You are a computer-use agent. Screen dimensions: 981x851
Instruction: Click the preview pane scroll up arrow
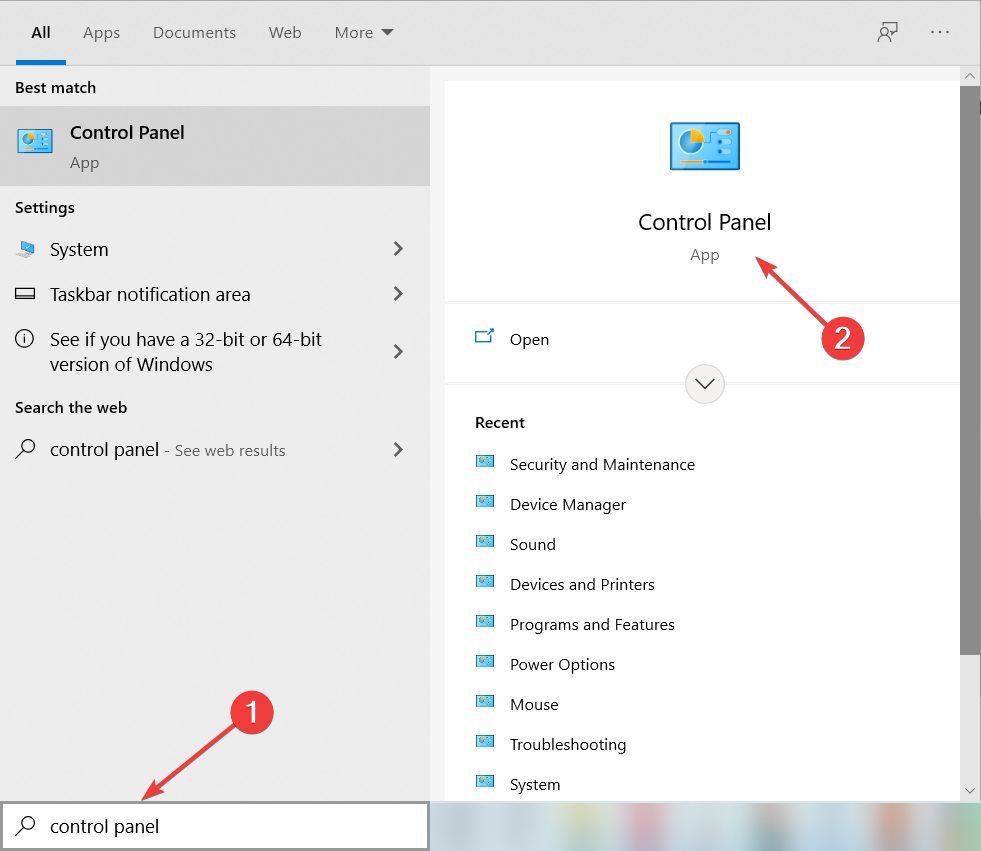(x=970, y=76)
